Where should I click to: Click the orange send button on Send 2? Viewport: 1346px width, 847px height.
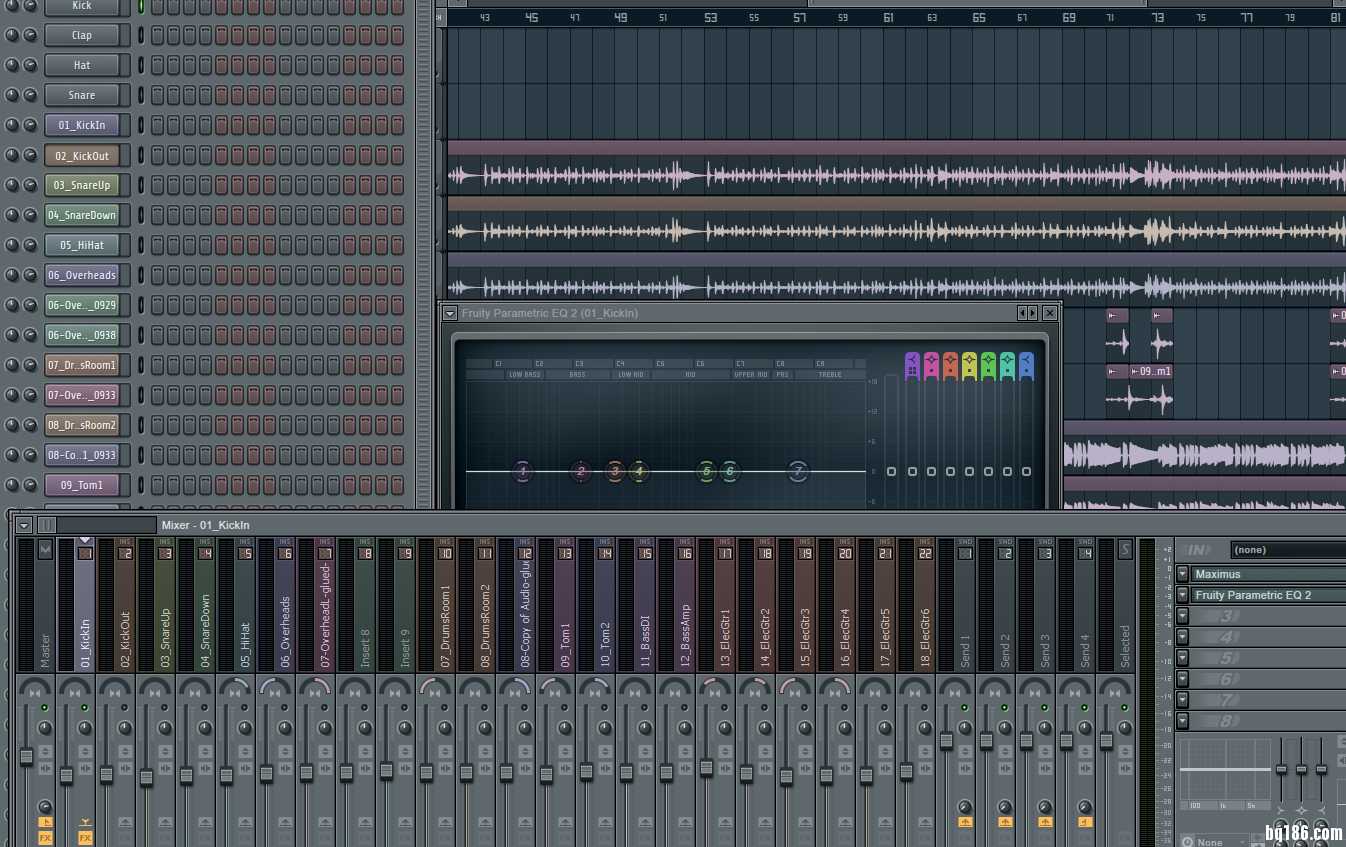tap(1005, 822)
